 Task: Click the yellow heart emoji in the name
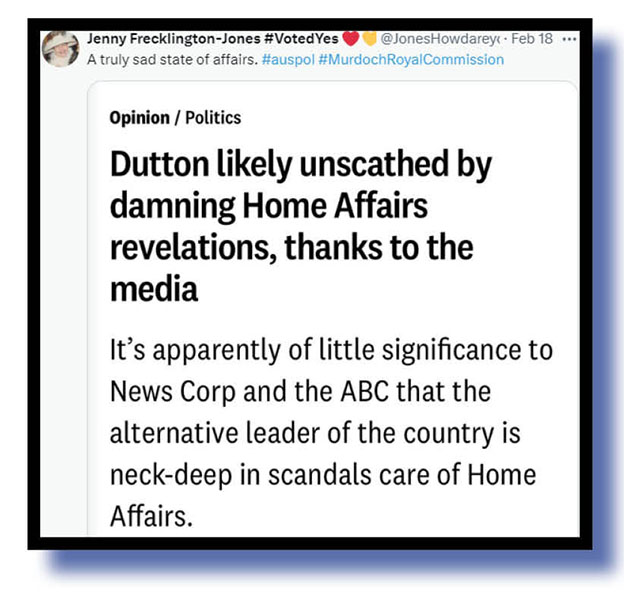click(x=369, y=39)
